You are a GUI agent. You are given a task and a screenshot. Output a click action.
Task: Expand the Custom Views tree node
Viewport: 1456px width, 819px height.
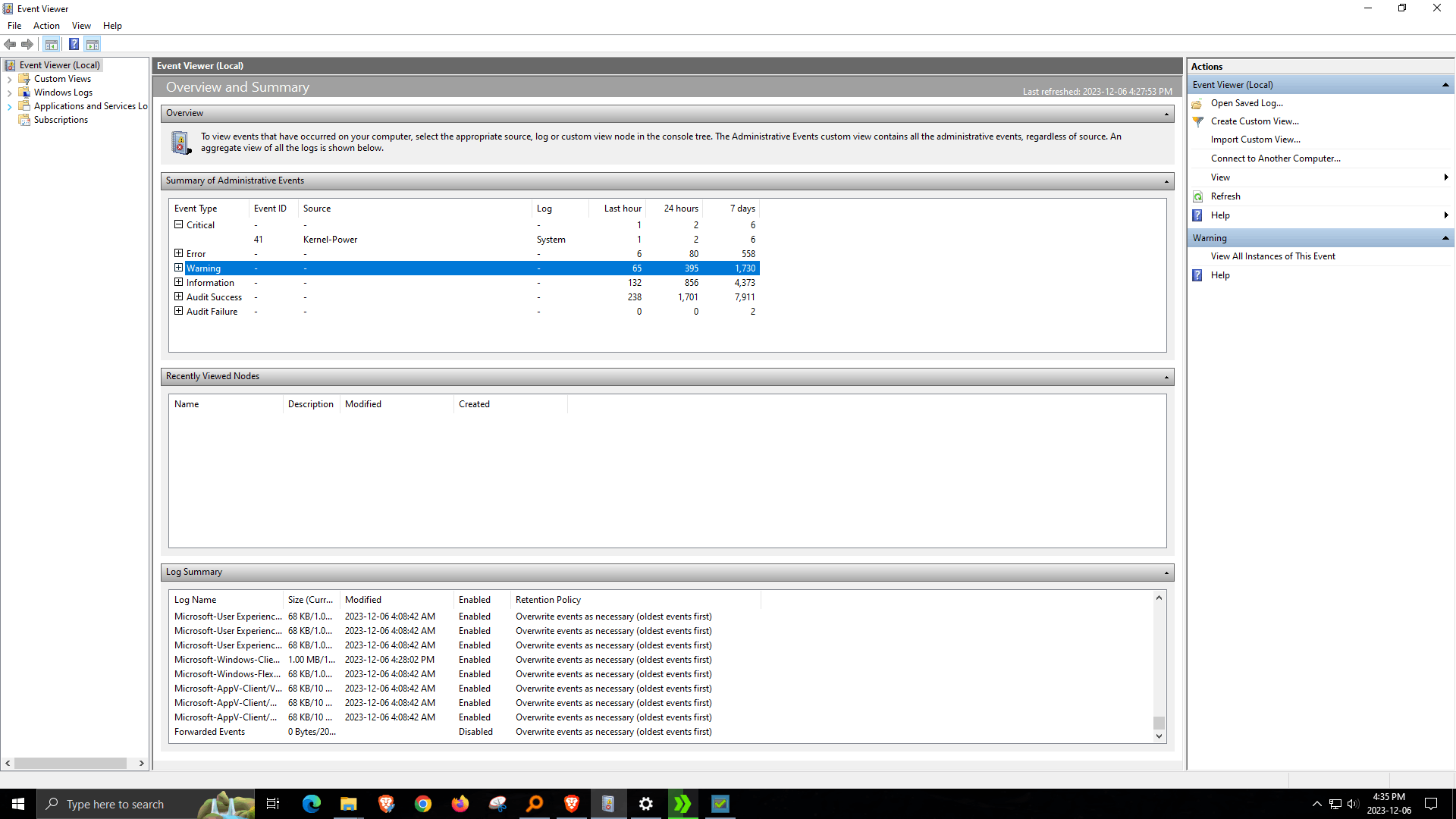click(9, 79)
